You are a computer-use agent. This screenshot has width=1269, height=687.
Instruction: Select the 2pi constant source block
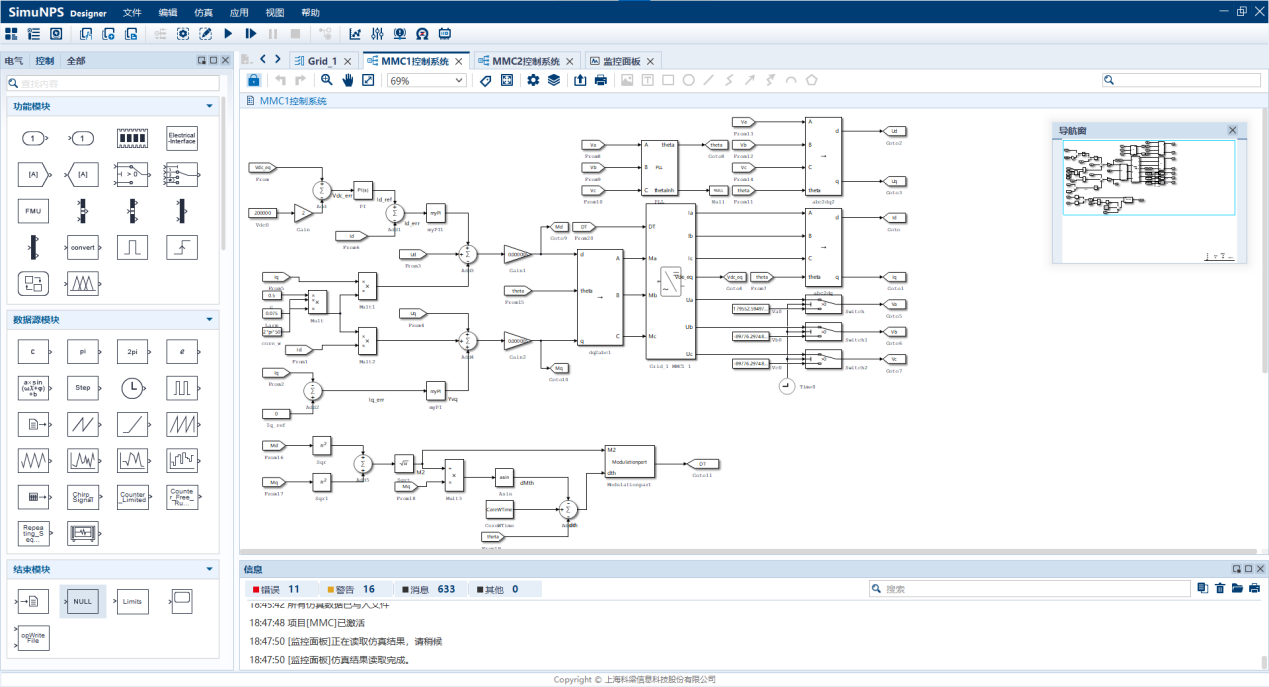pos(133,352)
